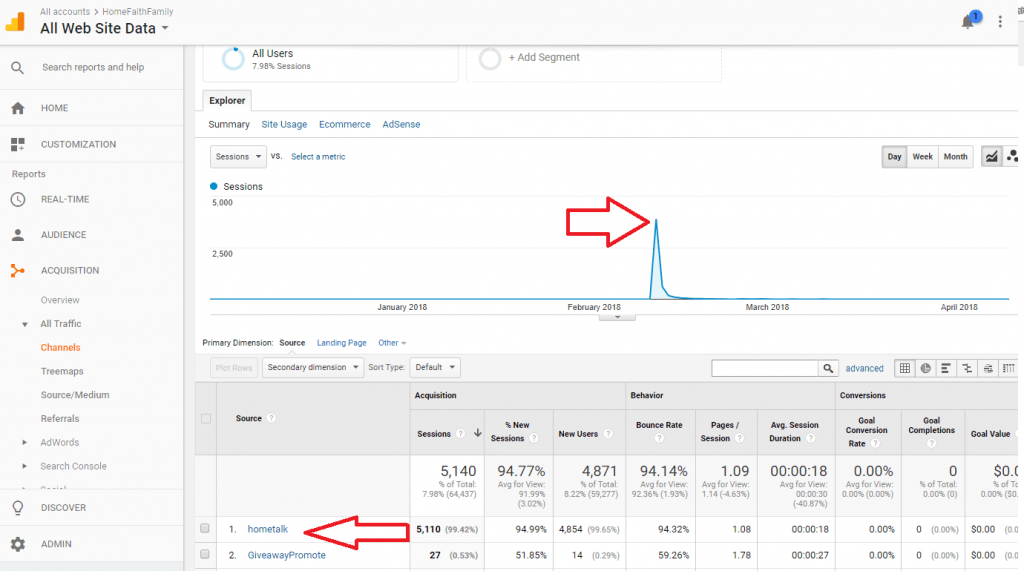Click the Bounce Rate help icon
1024x571 pixels.
coord(659,438)
